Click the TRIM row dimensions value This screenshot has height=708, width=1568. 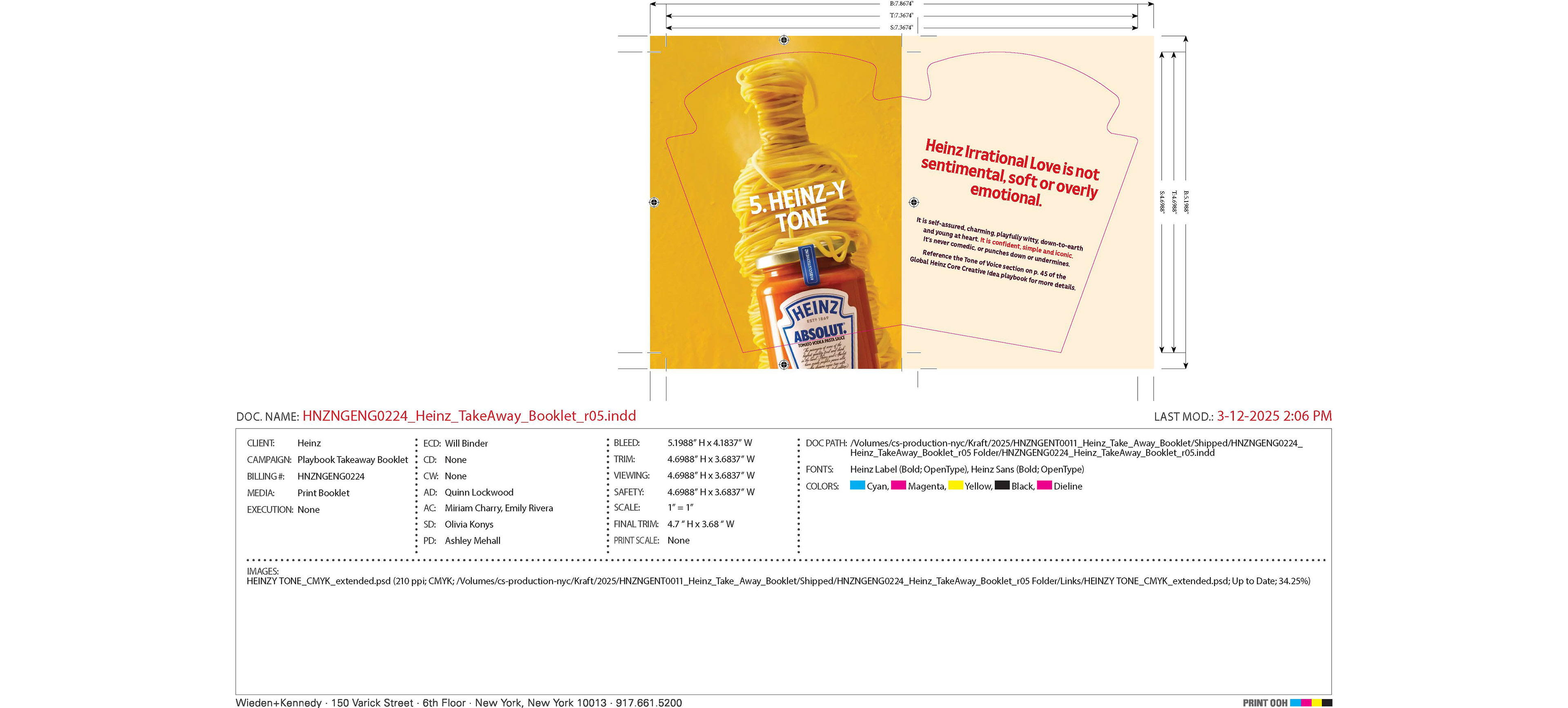(711, 459)
